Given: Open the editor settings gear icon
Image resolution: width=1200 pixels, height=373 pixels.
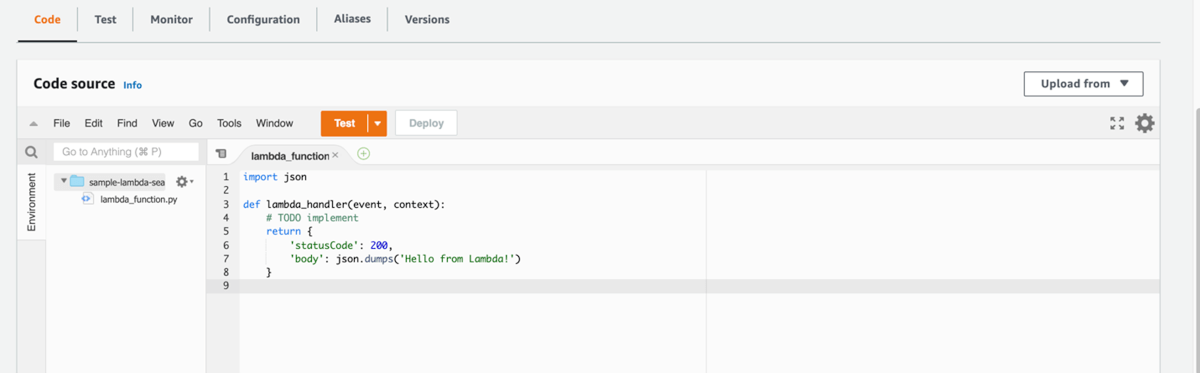Looking at the screenshot, I should tap(1145, 123).
